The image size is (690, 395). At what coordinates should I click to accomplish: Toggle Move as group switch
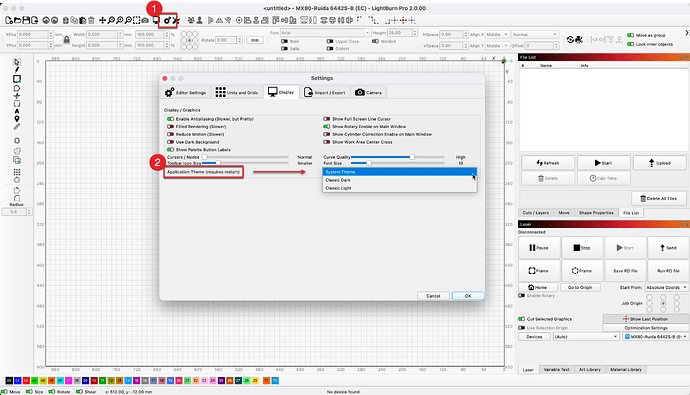[x=631, y=35]
